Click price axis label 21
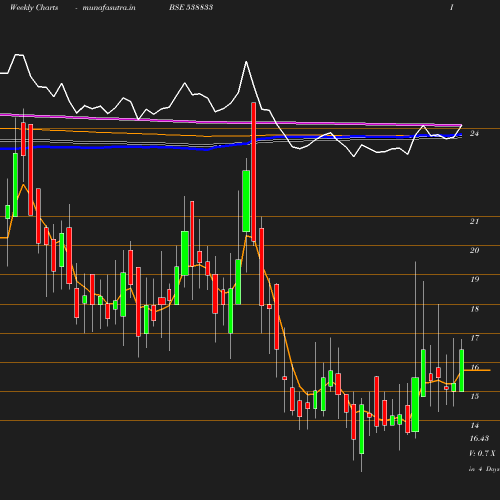500x500 pixels. click(x=474, y=221)
